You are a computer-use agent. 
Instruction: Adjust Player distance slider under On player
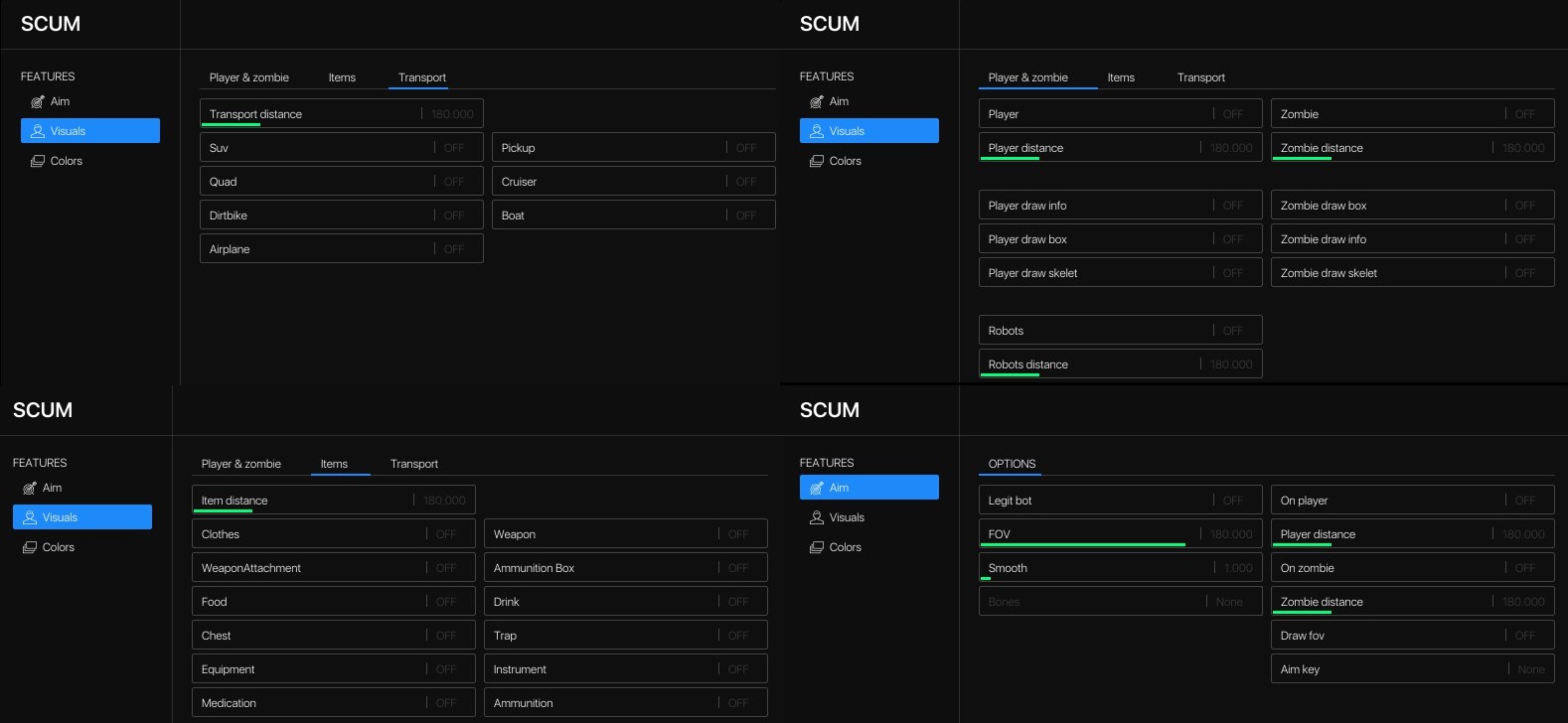[x=1413, y=534]
